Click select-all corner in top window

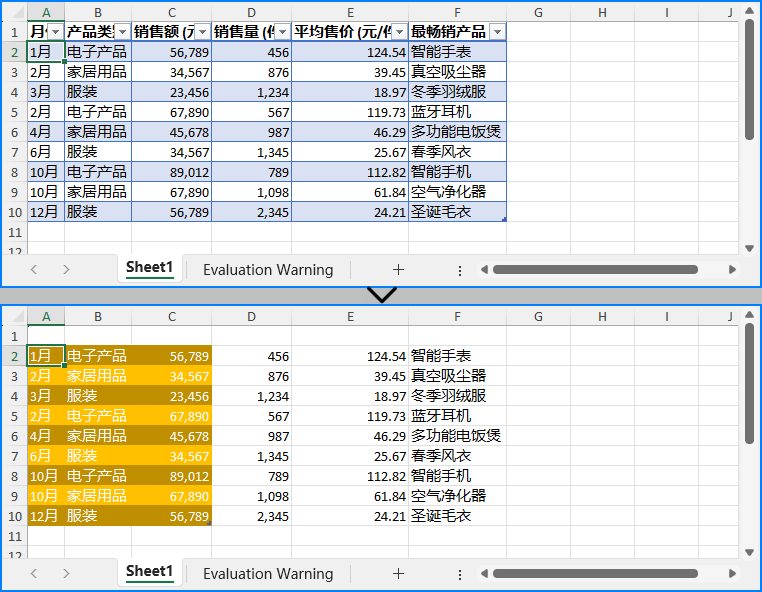17,13
